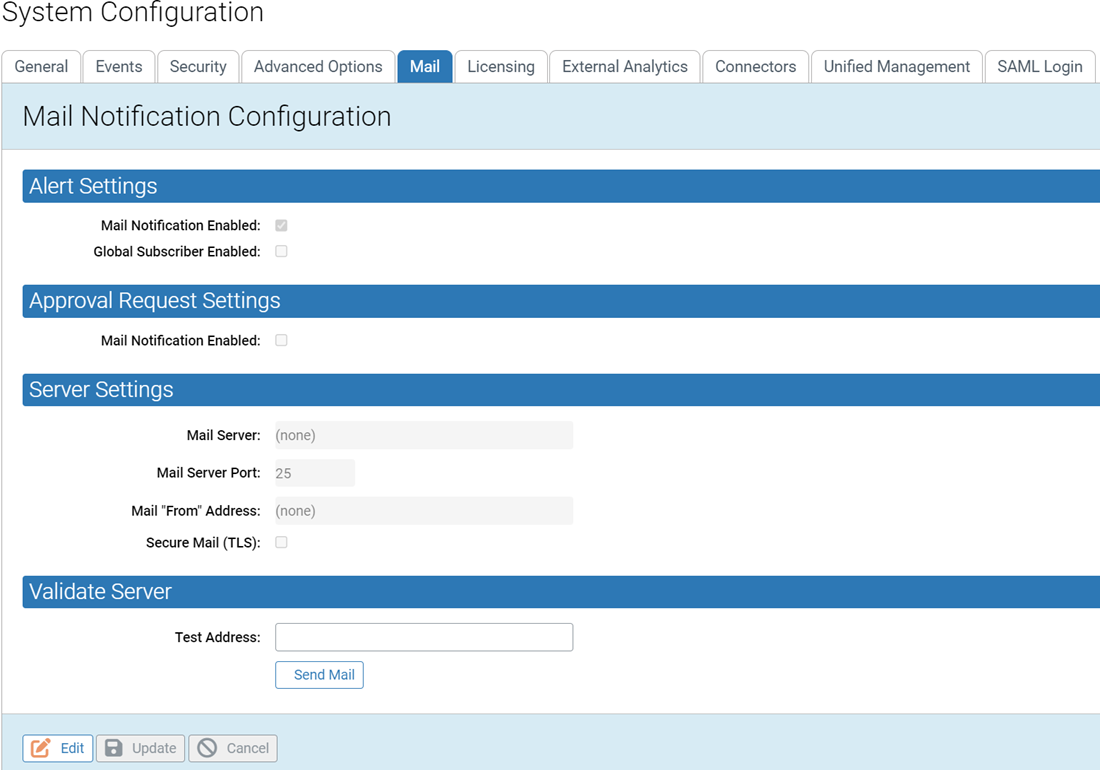Switch to the General tab
Screen dimensions: 1100x770
pyautogui.click(x=41, y=66)
